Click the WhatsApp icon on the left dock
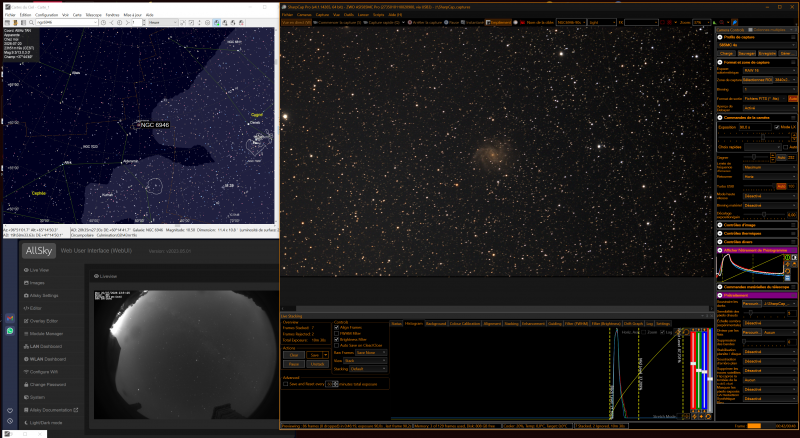 10,331
